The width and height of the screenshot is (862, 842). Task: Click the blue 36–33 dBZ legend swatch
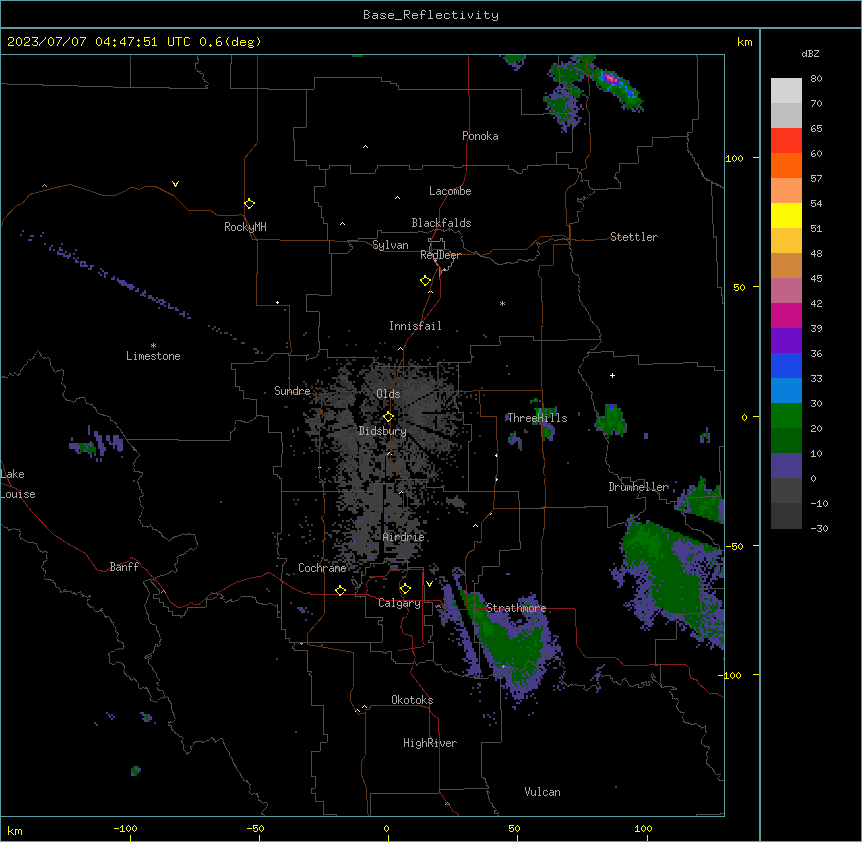(786, 365)
